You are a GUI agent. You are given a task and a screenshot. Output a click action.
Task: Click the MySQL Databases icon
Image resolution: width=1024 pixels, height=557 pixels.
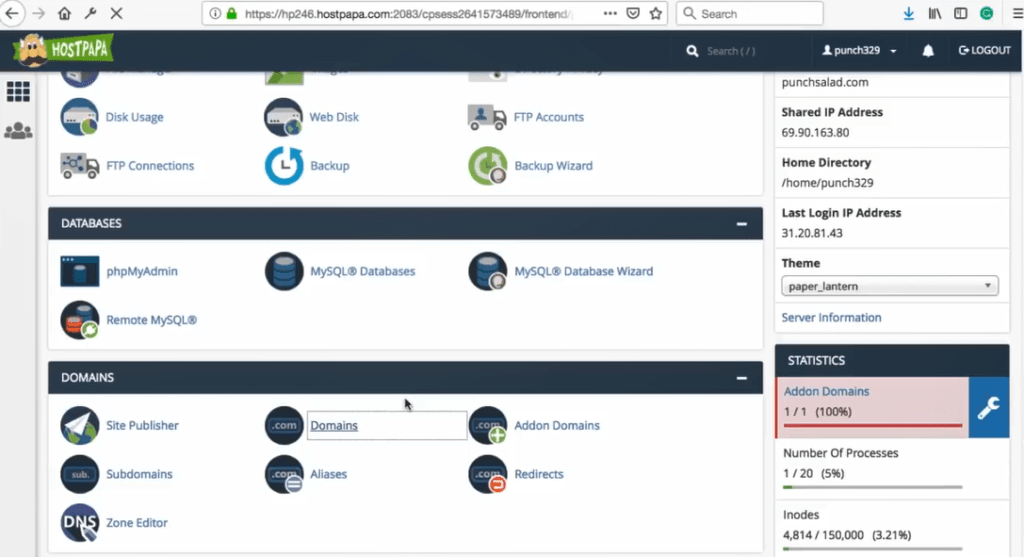click(283, 271)
